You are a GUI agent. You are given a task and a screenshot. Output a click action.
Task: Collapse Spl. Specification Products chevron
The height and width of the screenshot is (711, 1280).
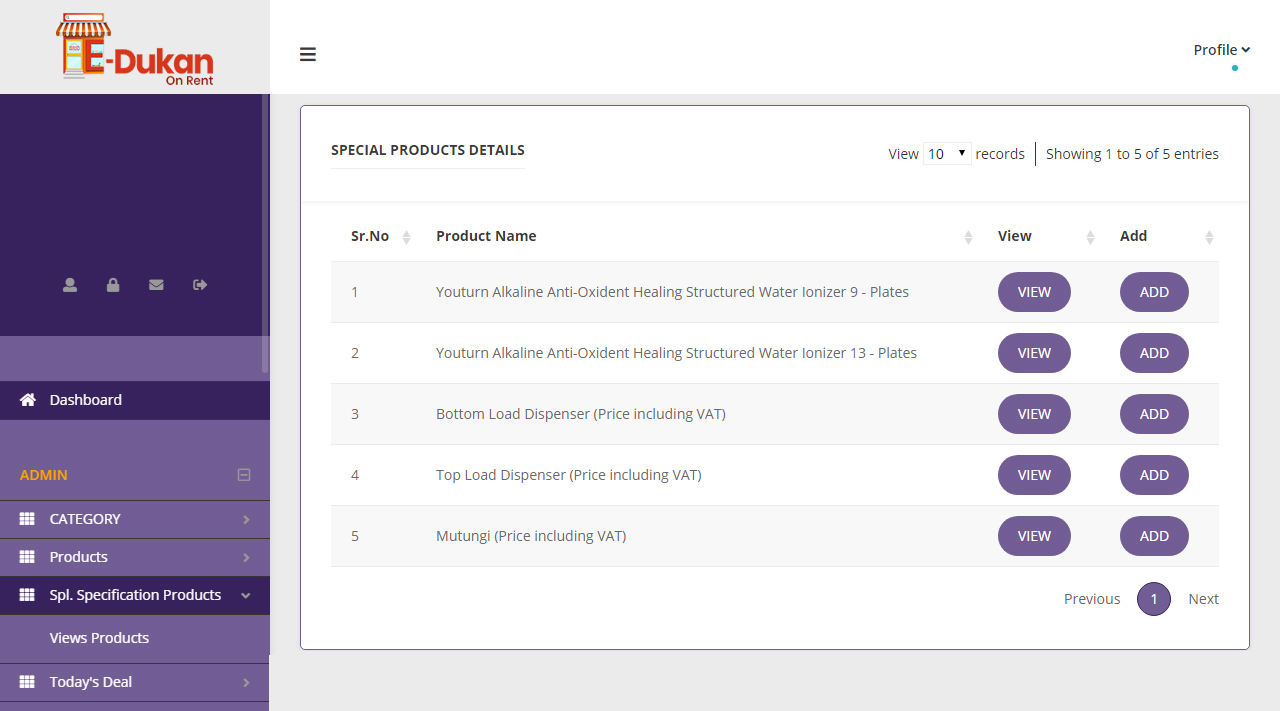[246, 596]
